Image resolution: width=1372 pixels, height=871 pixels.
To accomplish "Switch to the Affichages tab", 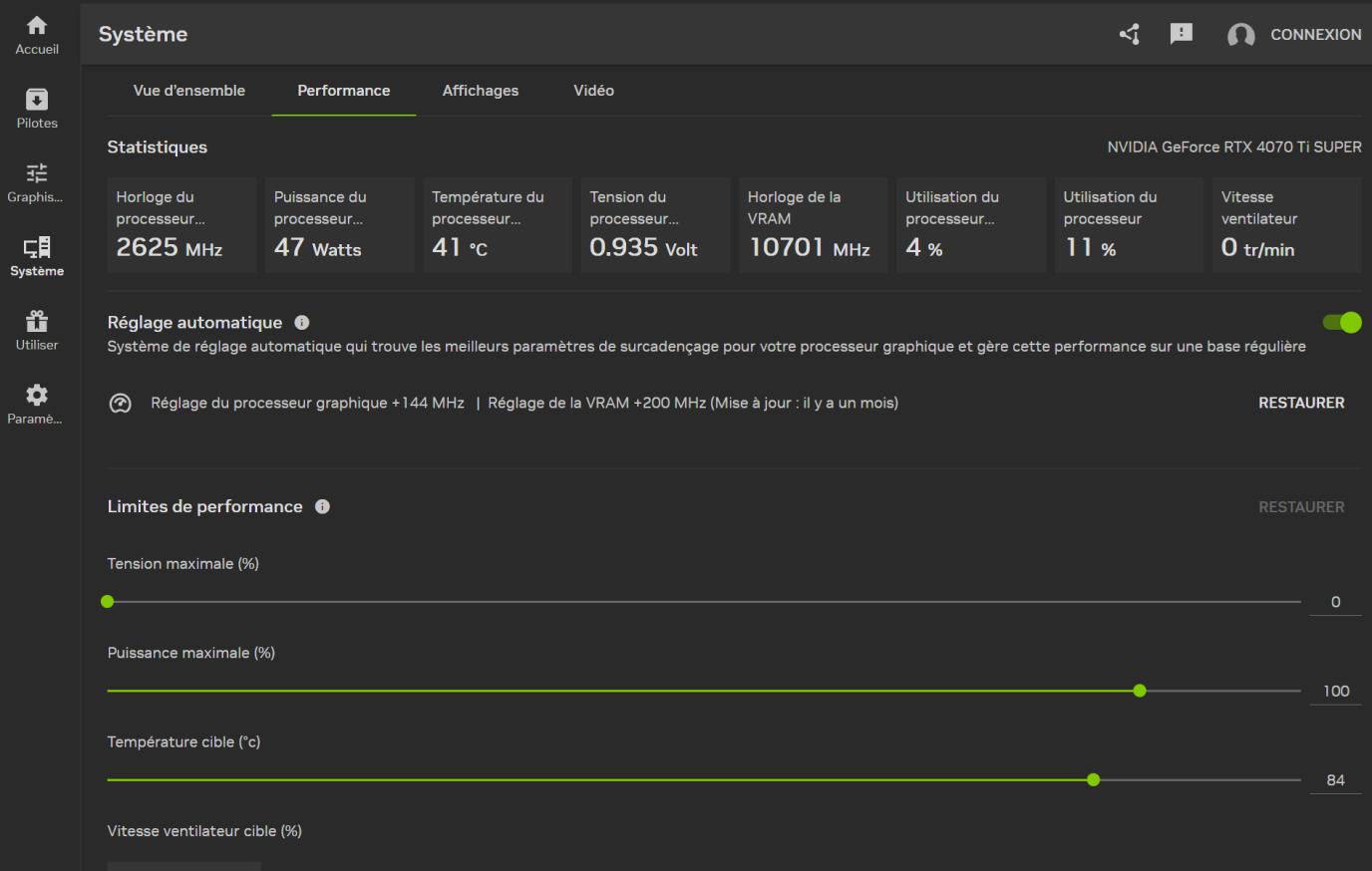I will point(480,90).
